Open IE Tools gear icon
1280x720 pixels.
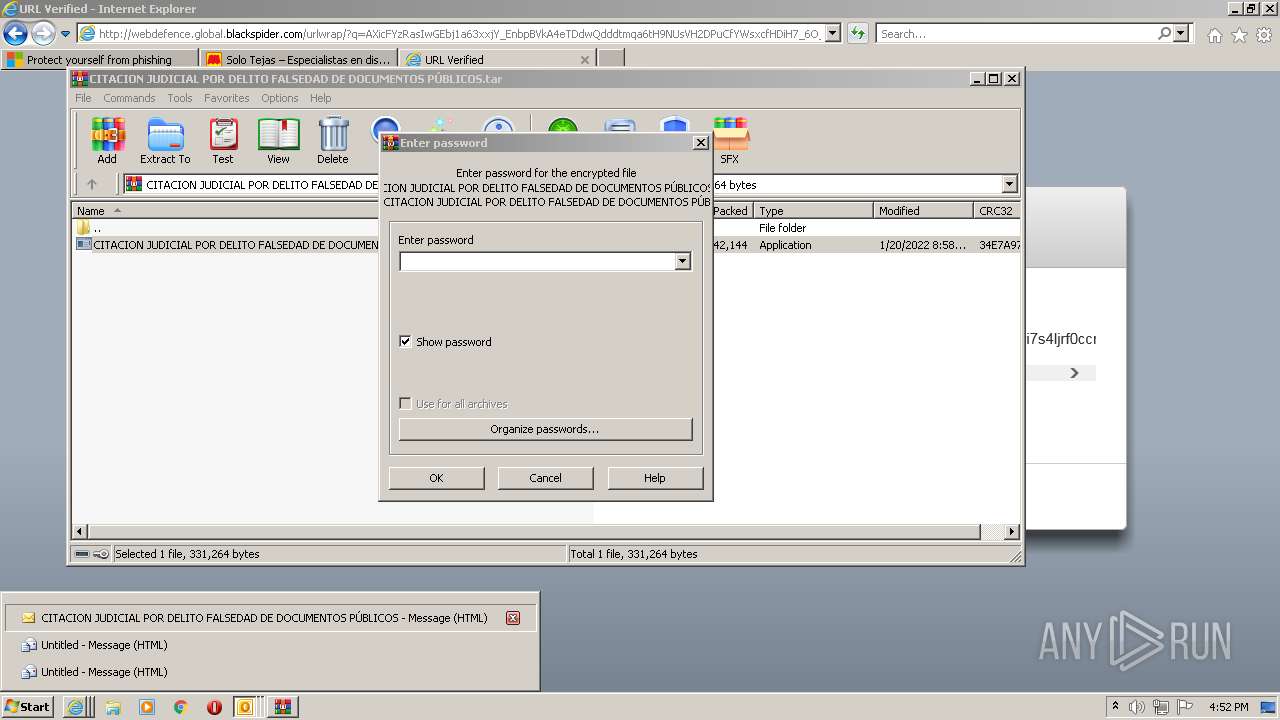[x=1264, y=35]
